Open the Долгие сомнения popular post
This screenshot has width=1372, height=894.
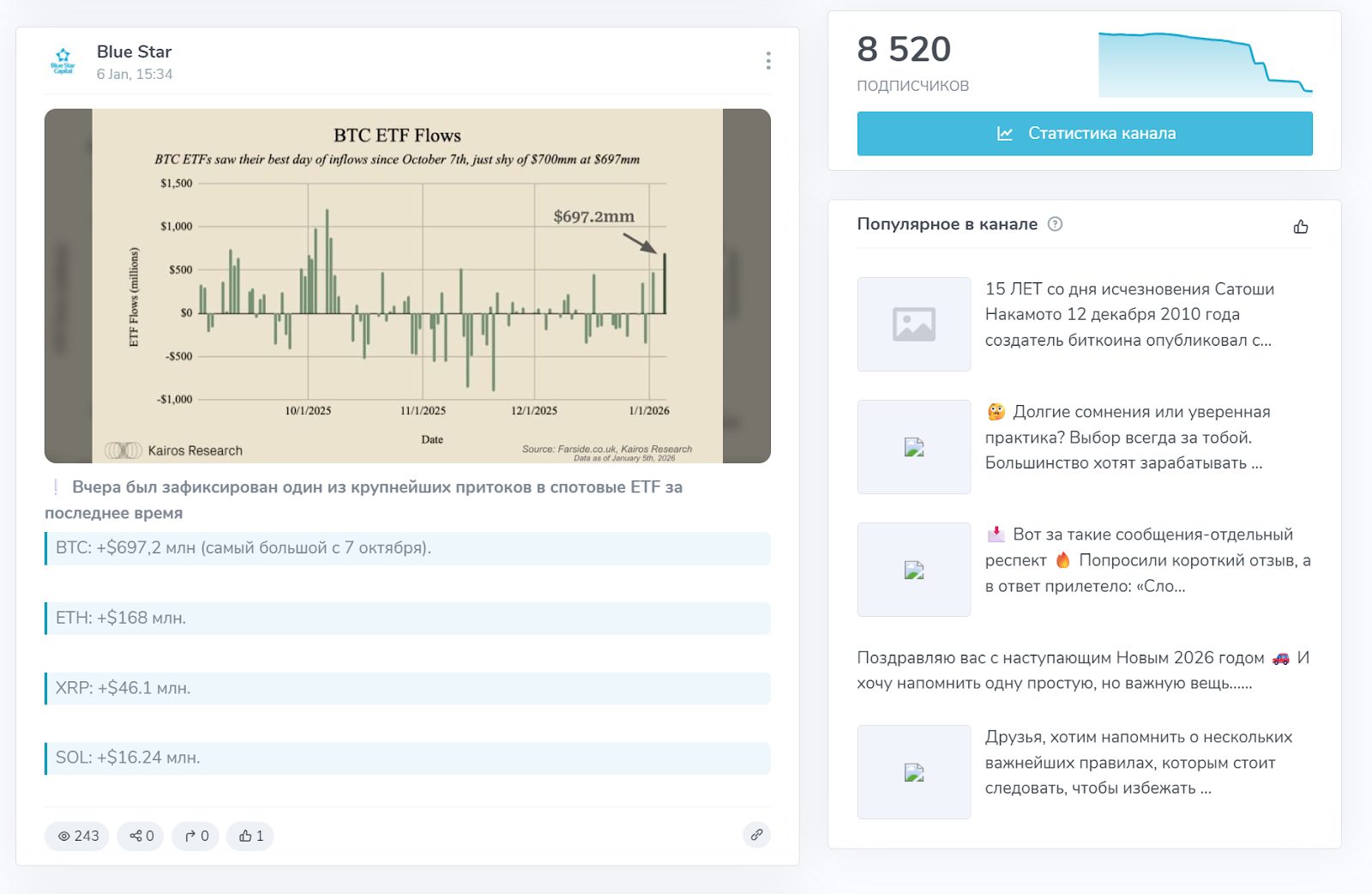(1127, 438)
